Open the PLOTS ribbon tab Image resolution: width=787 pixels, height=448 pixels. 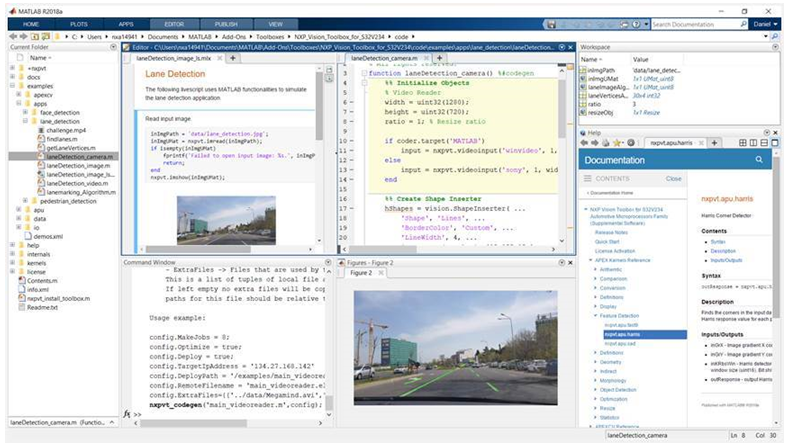tap(79, 24)
